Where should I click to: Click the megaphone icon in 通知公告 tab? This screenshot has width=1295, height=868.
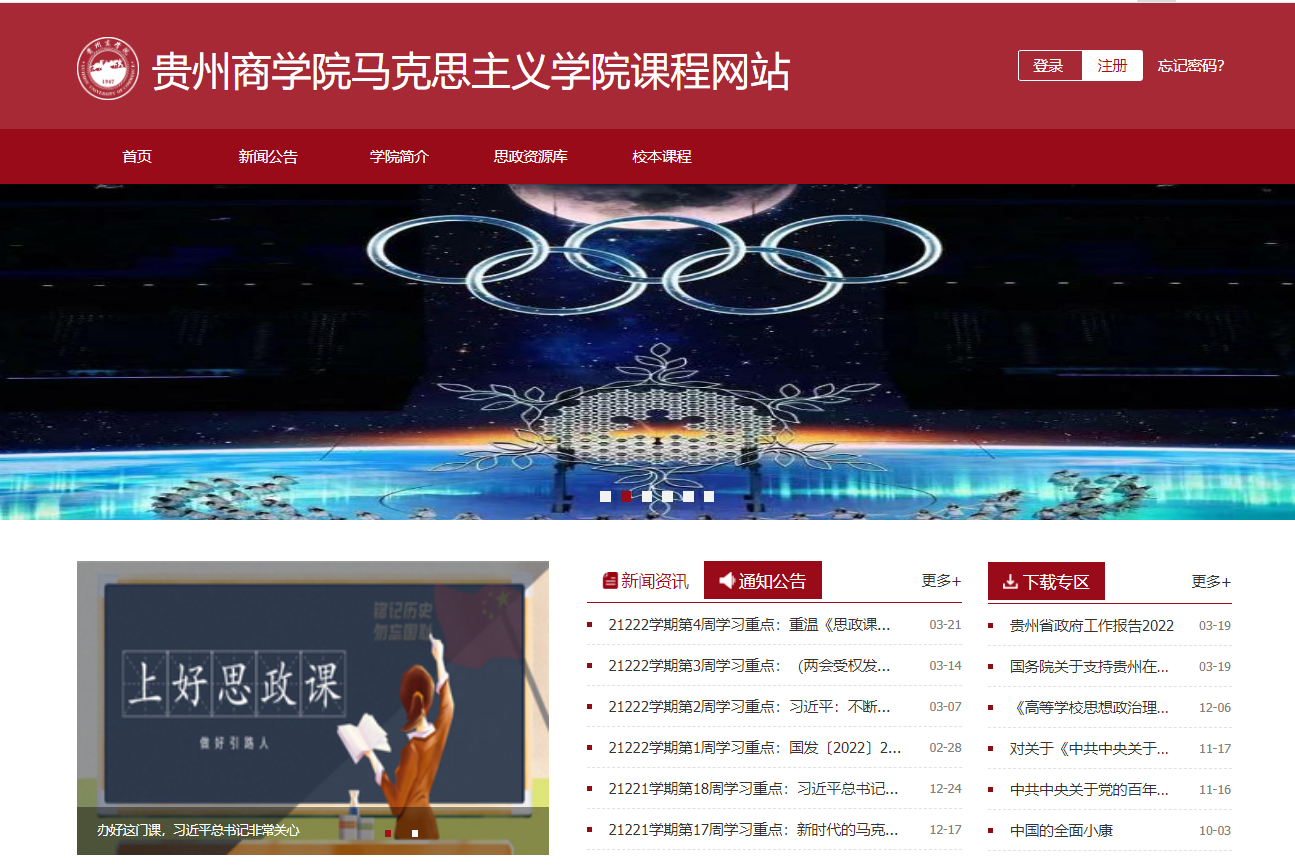(x=727, y=580)
